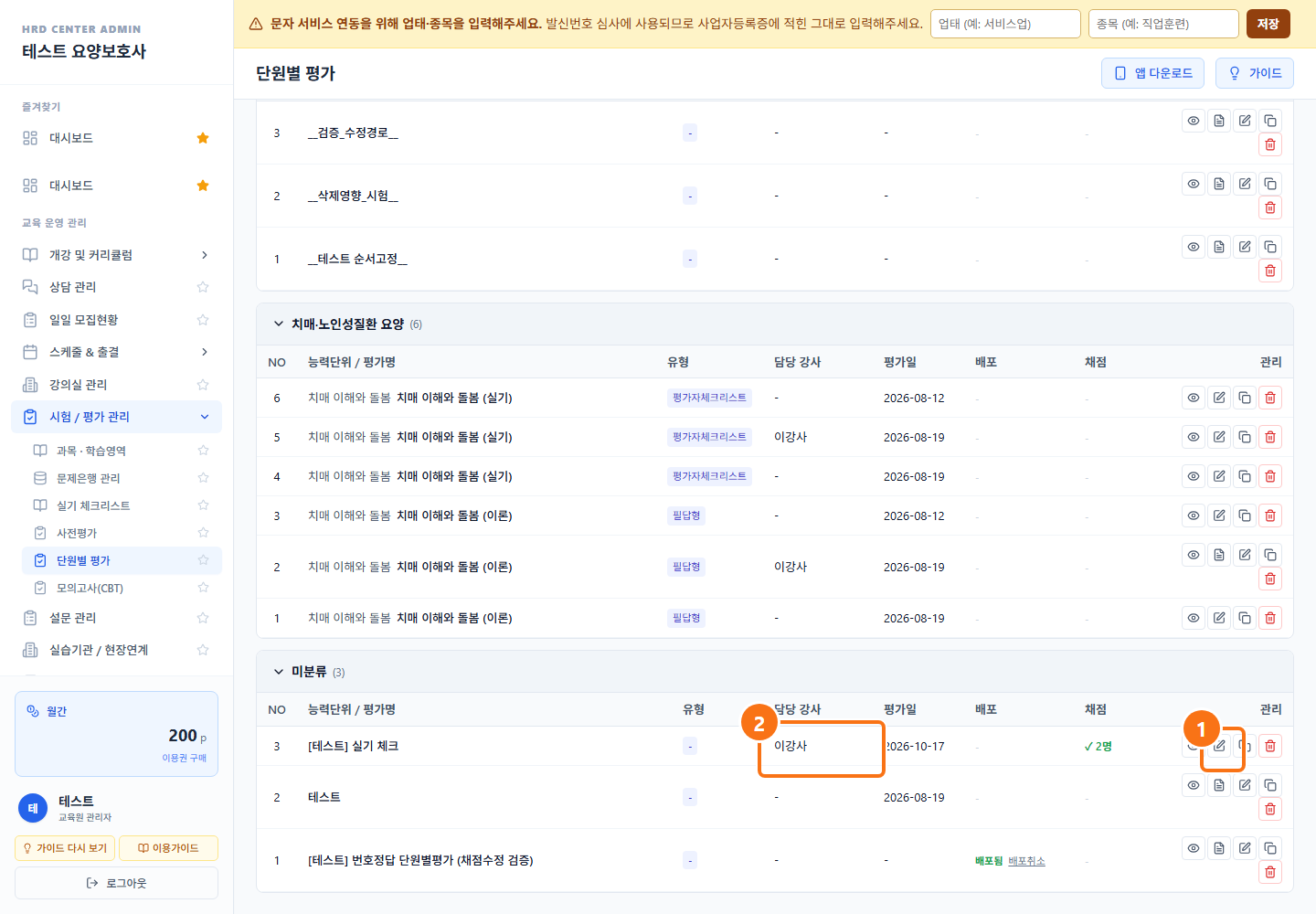Copy row NO 4 in 치매·노인성질환 요양
This screenshot has width=1316, height=914.
click(x=1245, y=476)
